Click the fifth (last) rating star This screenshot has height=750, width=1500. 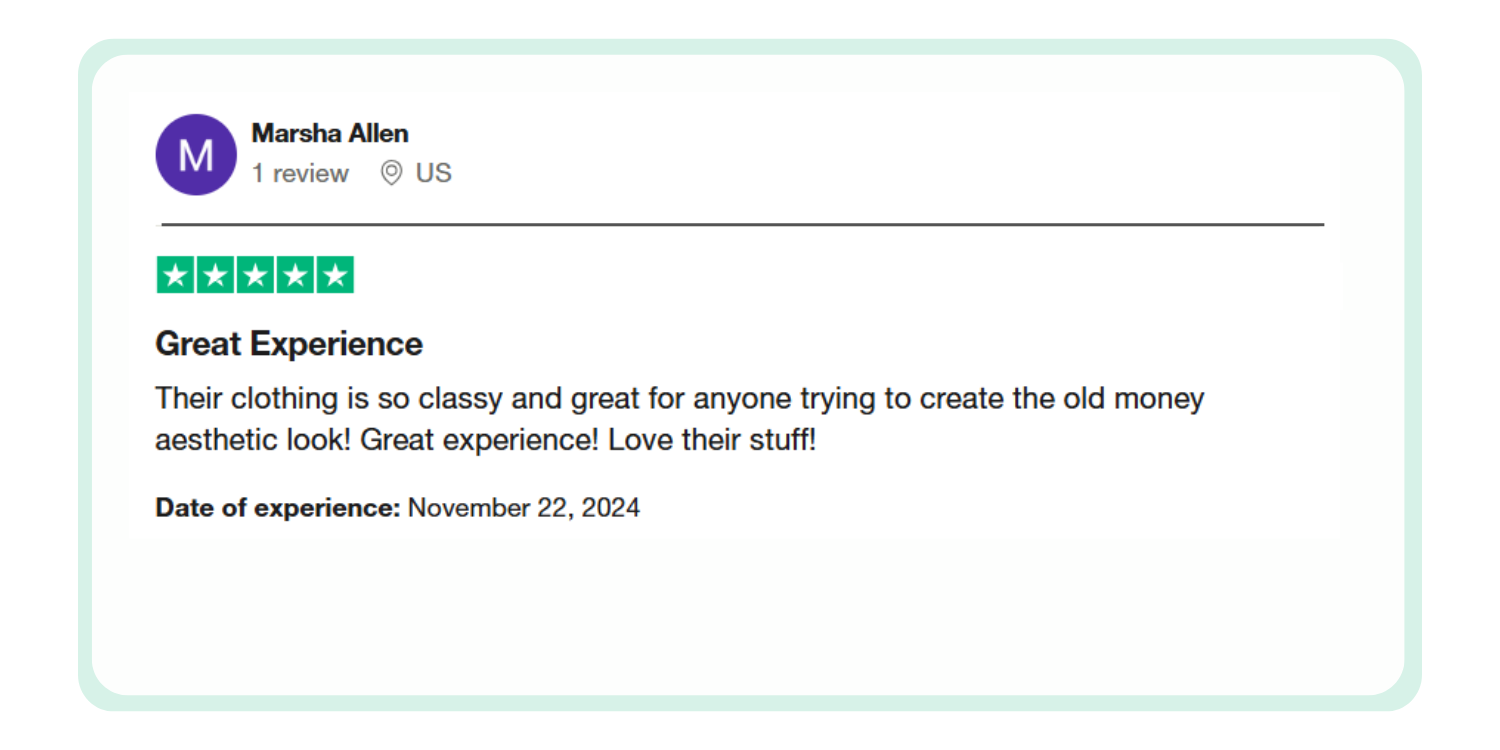335,275
